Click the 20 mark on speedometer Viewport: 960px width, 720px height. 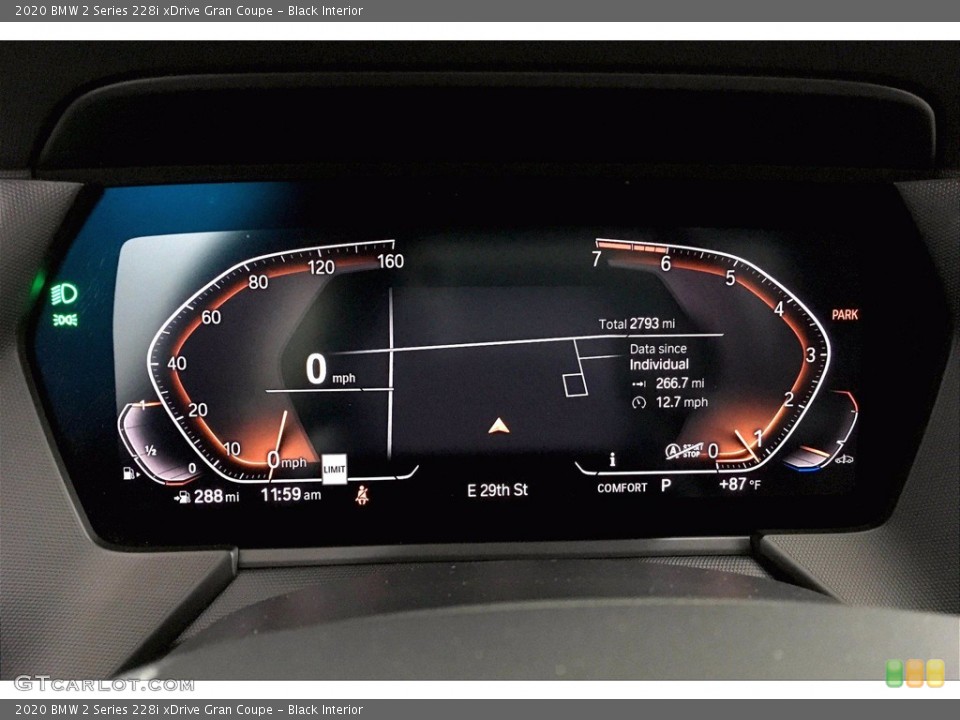point(197,410)
